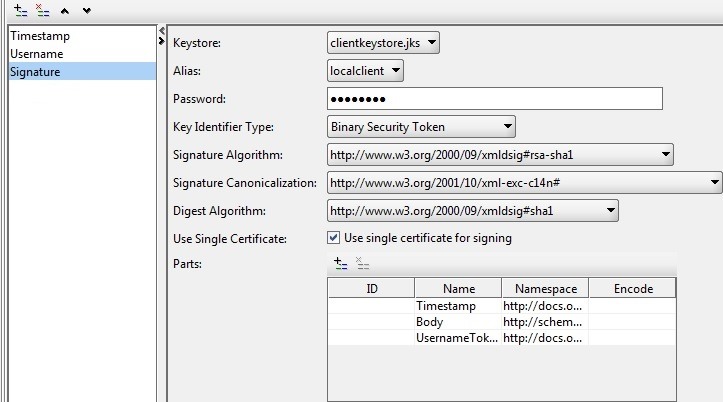
Task: Select Timestamp entry in the list
Action: 39,36
